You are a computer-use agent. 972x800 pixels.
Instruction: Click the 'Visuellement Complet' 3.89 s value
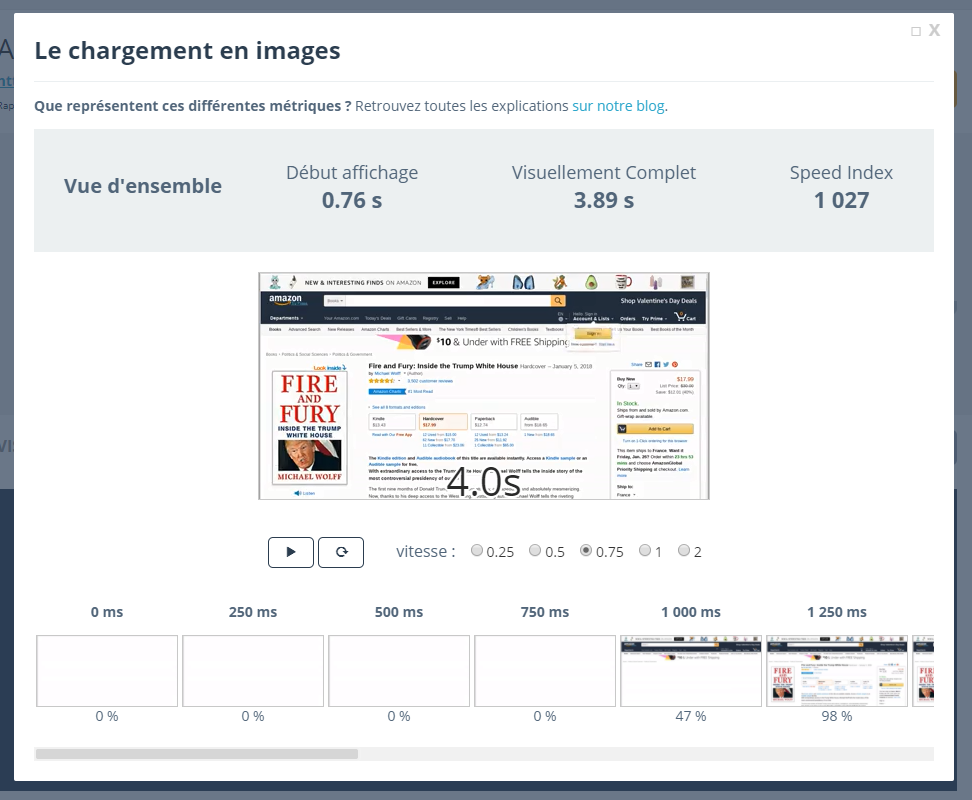coord(604,200)
